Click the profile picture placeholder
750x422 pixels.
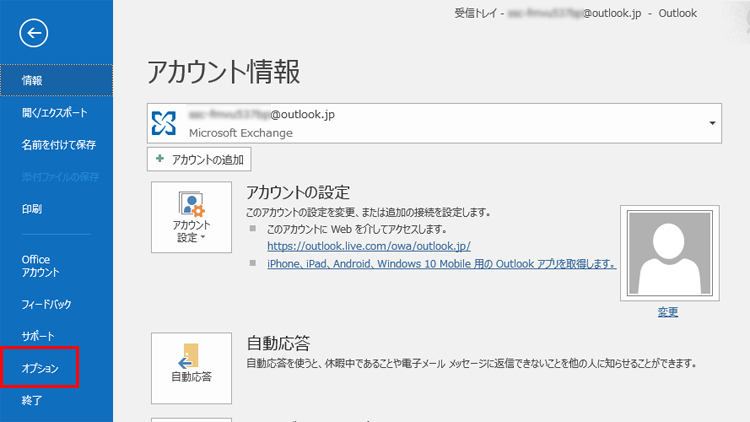tap(670, 253)
